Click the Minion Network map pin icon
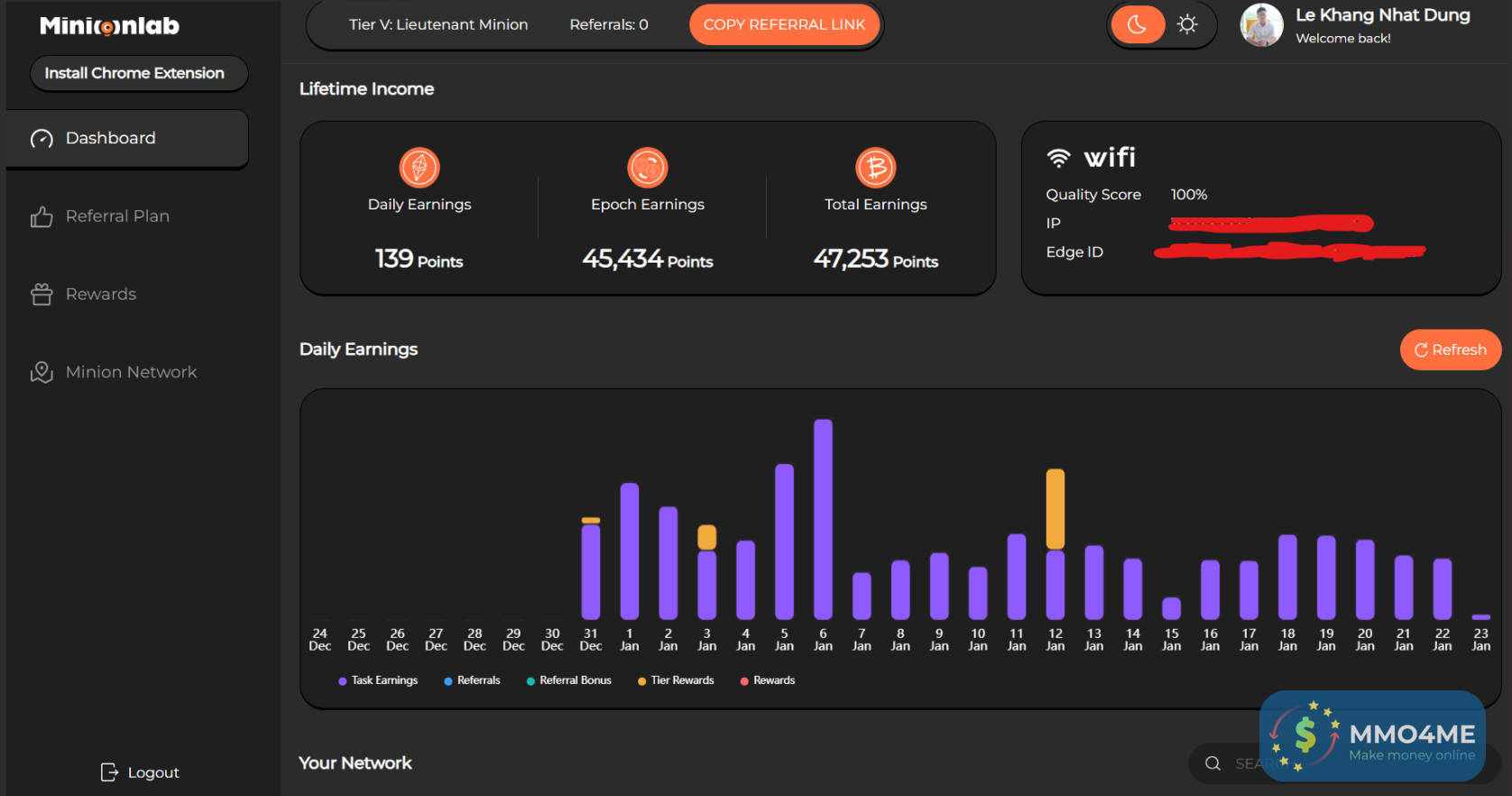The image size is (1512, 796). pyautogui.click(x=41, y=372)
